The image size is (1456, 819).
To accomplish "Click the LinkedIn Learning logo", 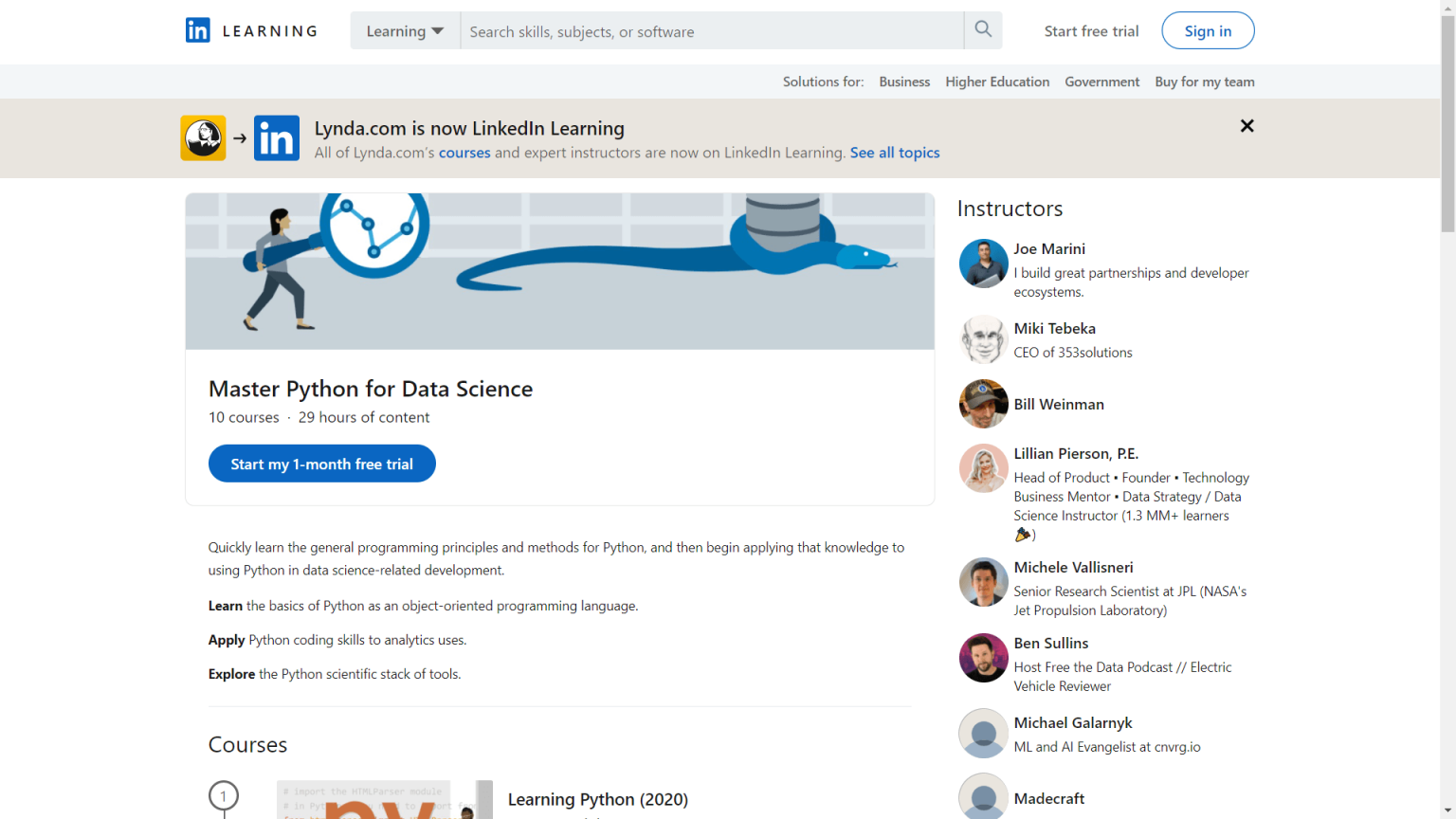I will coord(250,30).
